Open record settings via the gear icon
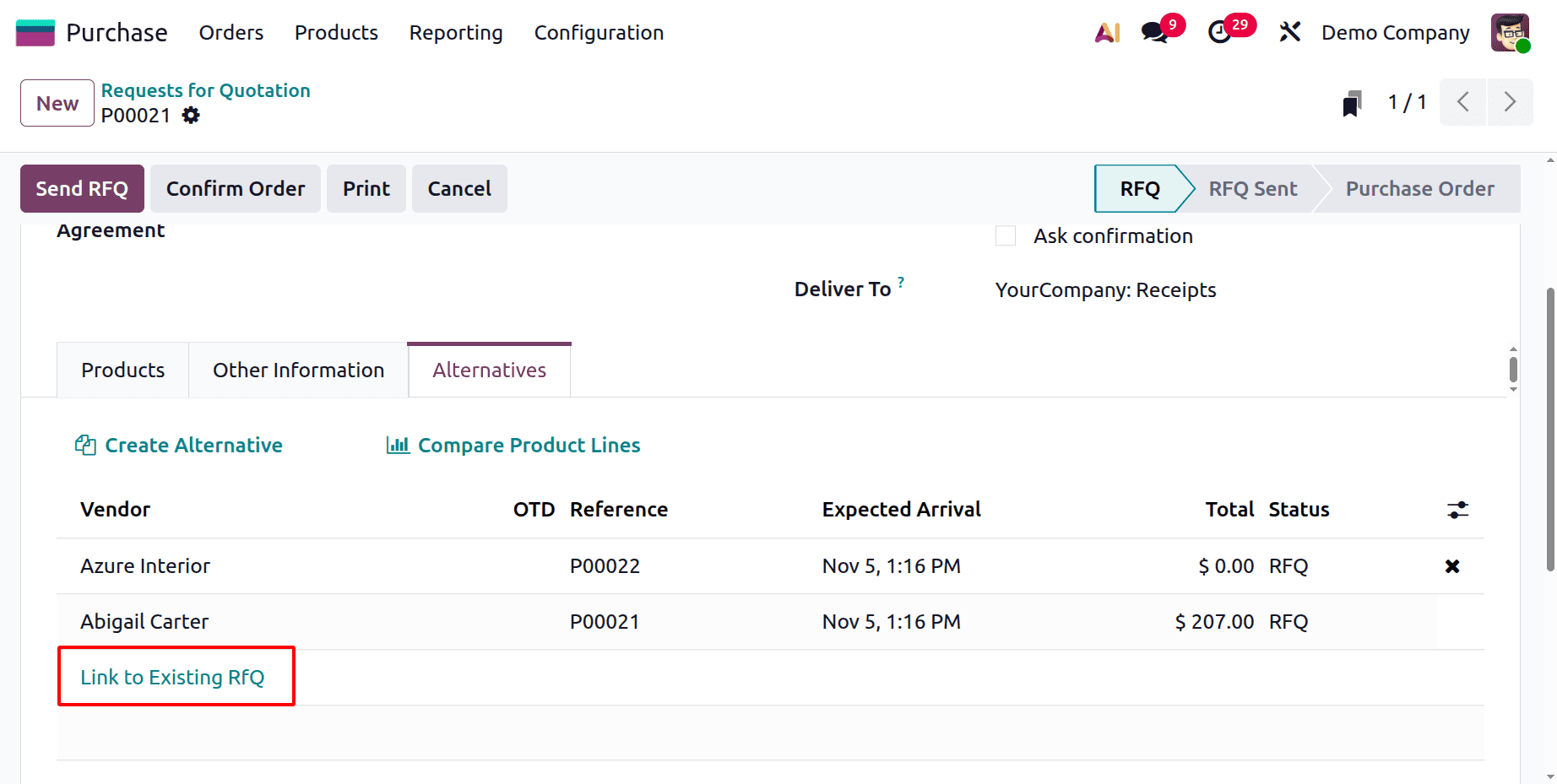The height and width of the screenshot is (784, 1557). [191, 116]
